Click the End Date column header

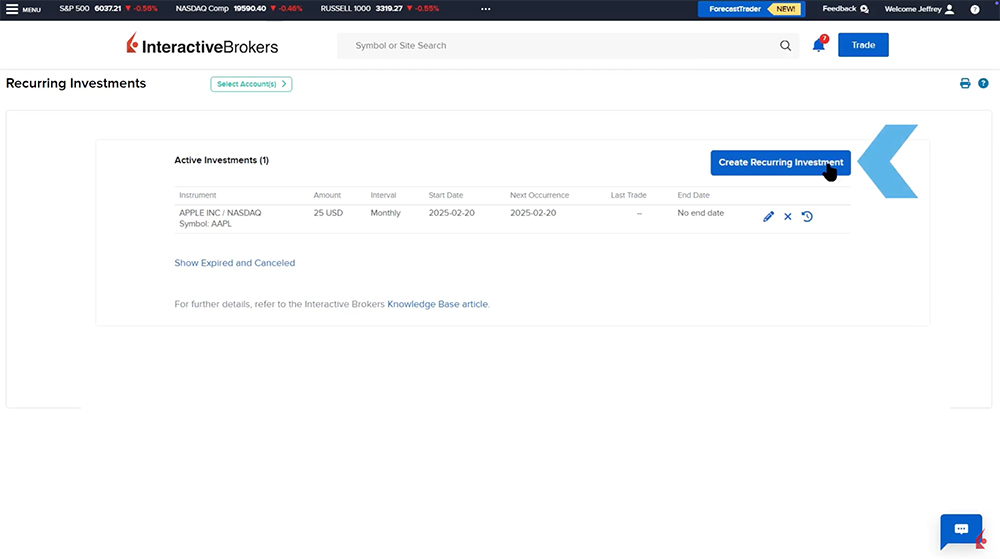(x=693, y=195)
